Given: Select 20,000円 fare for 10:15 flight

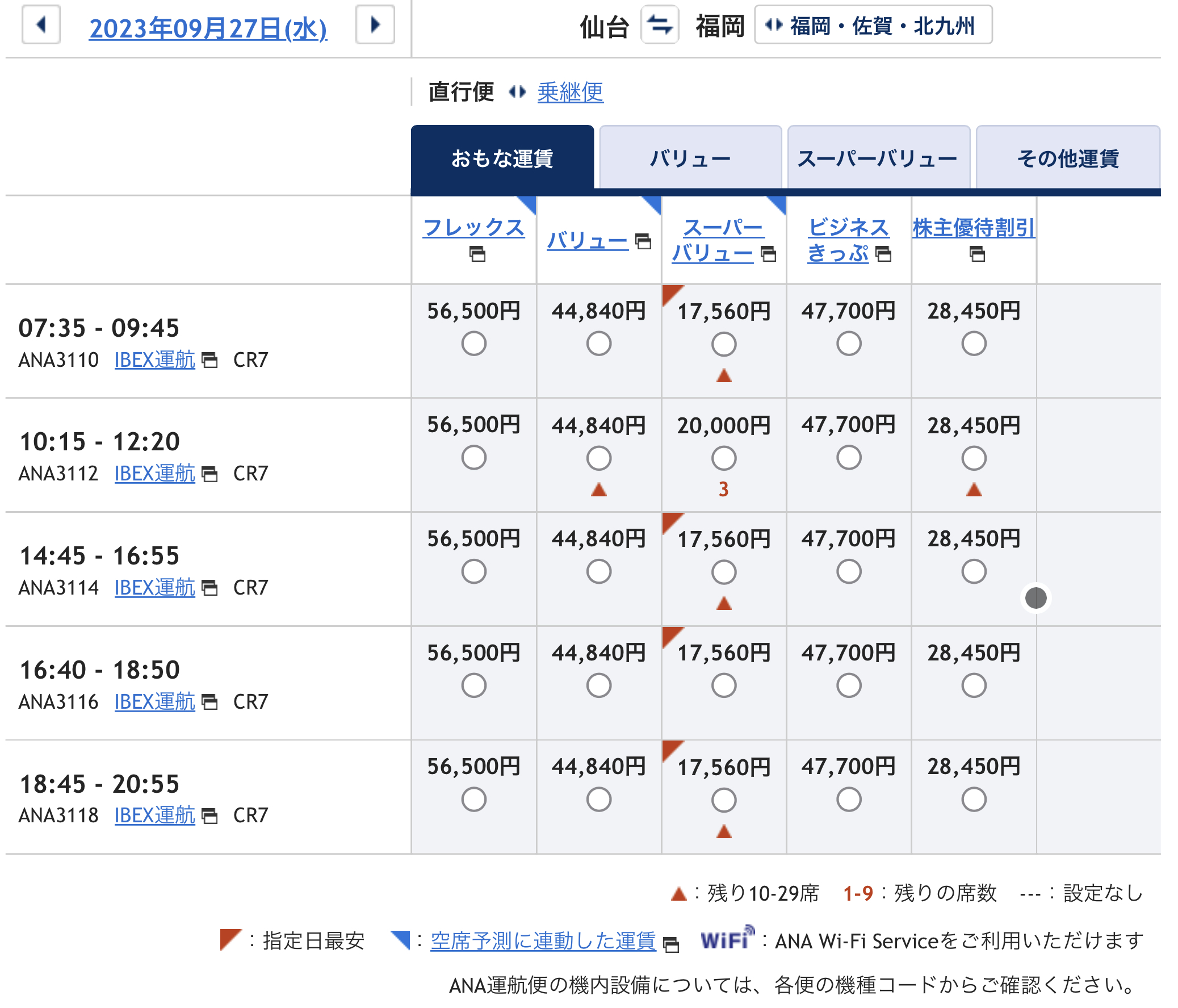Looking at the screenshot, I should [x=724, y=458].
